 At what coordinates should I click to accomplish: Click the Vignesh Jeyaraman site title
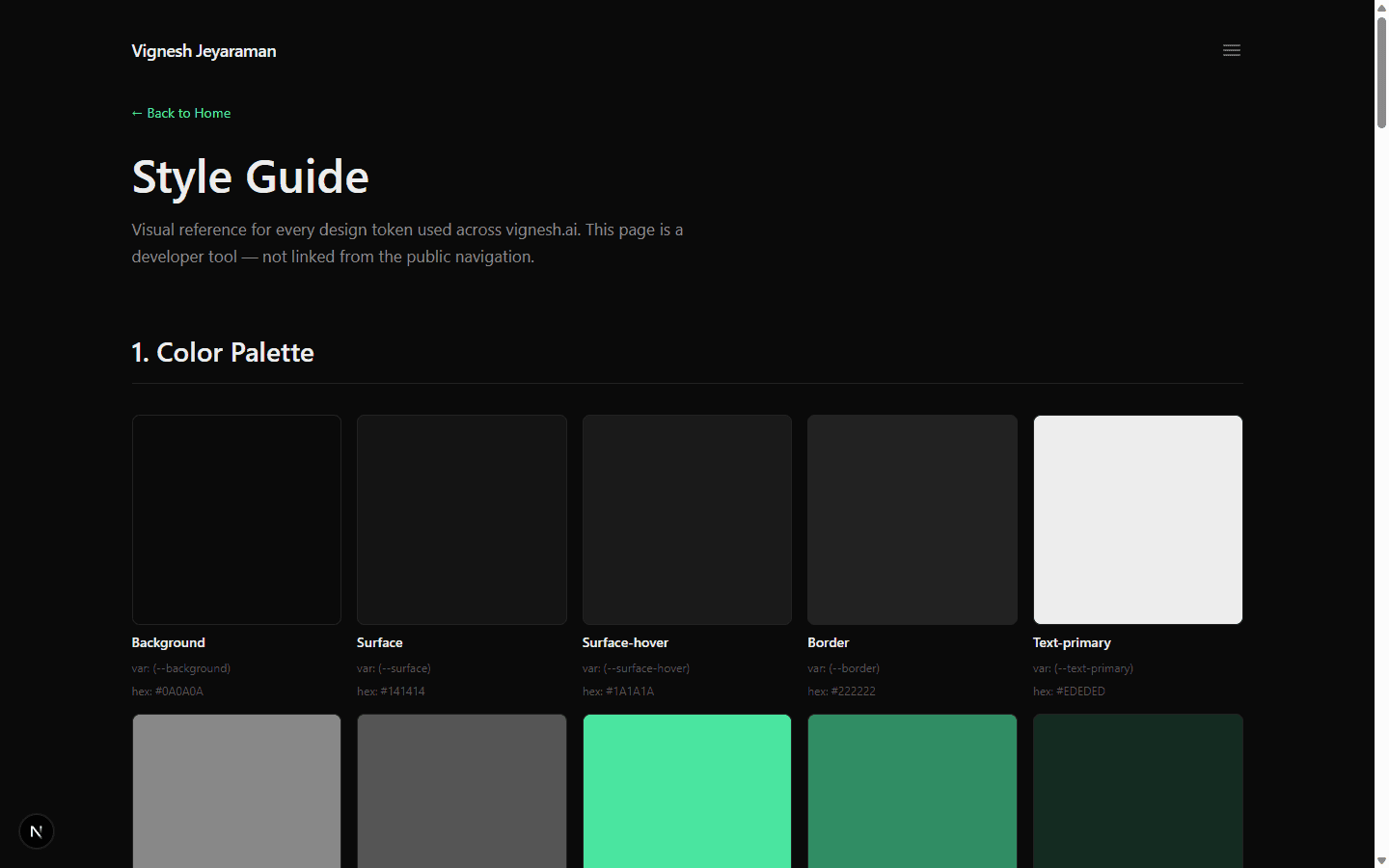[x=204, y=50]
